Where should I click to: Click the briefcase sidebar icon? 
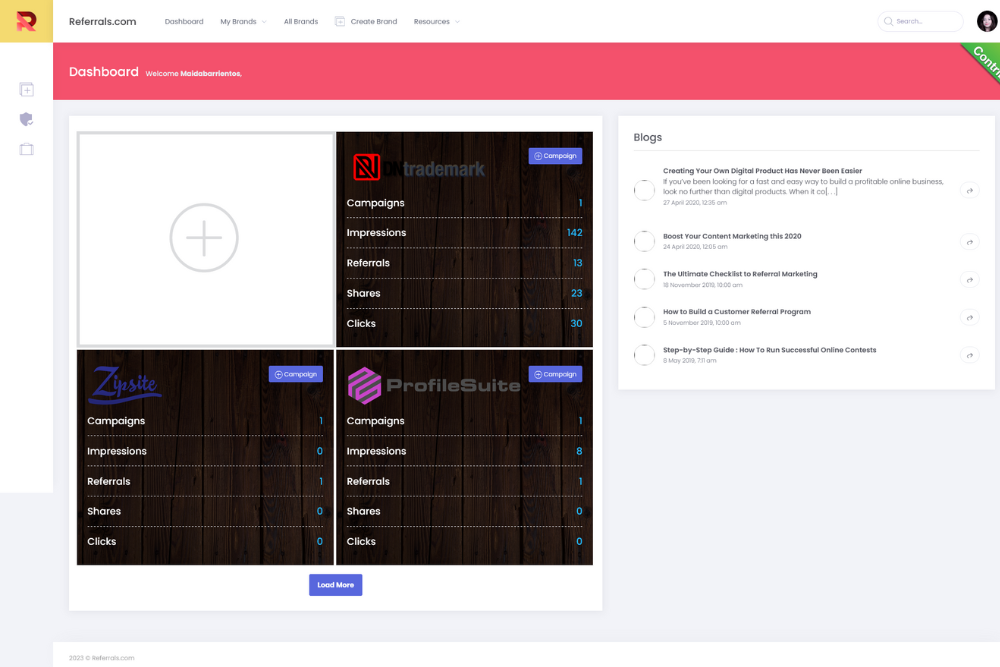click(x=26, y=149)
